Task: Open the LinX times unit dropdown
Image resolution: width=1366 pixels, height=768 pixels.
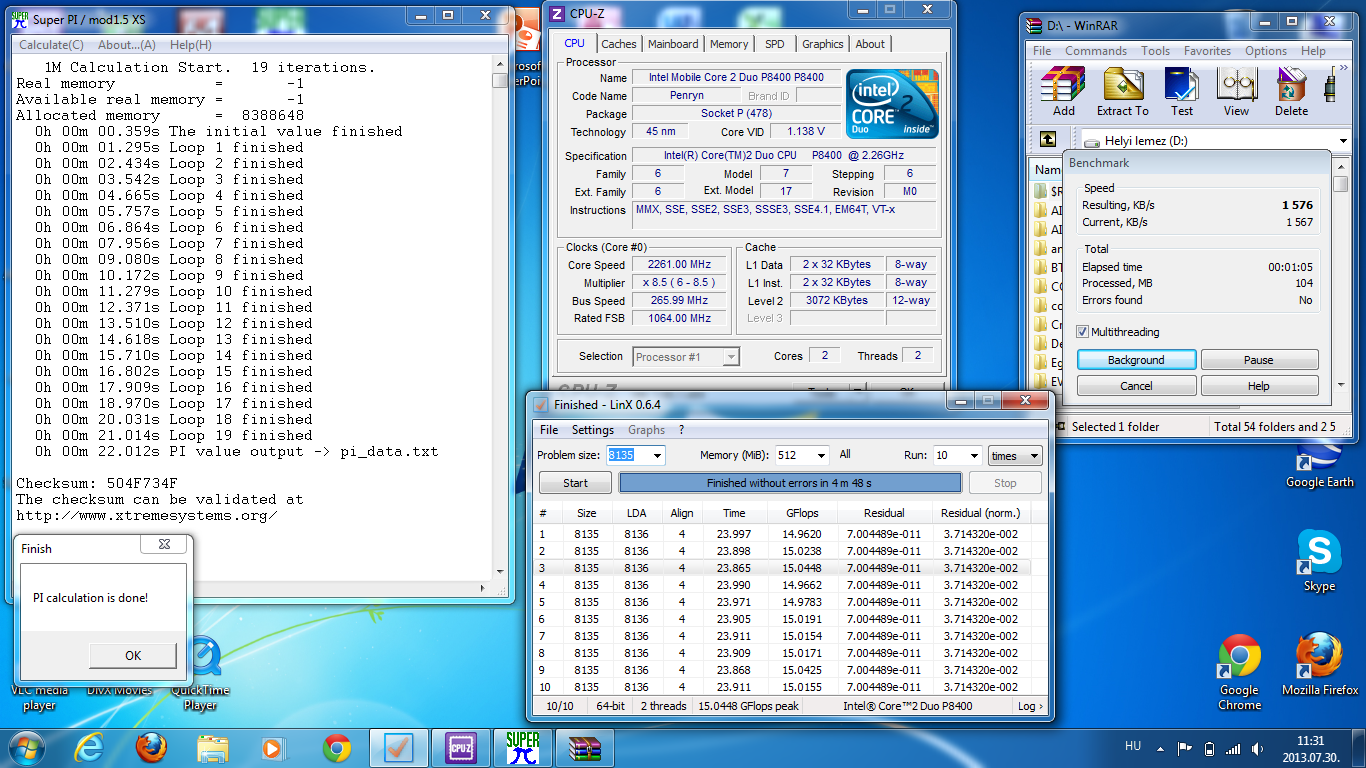Action: pyautogui.click(x=1014, y=455)
